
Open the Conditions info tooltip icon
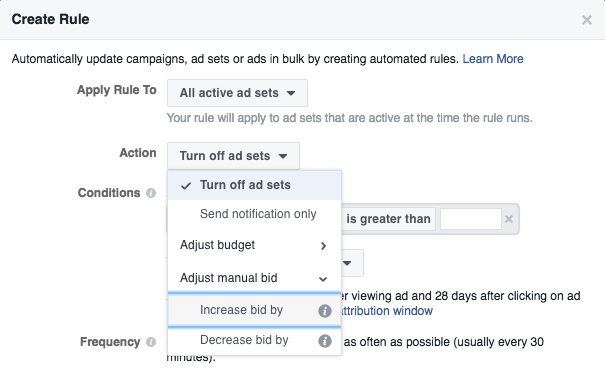tap(151, 193)
